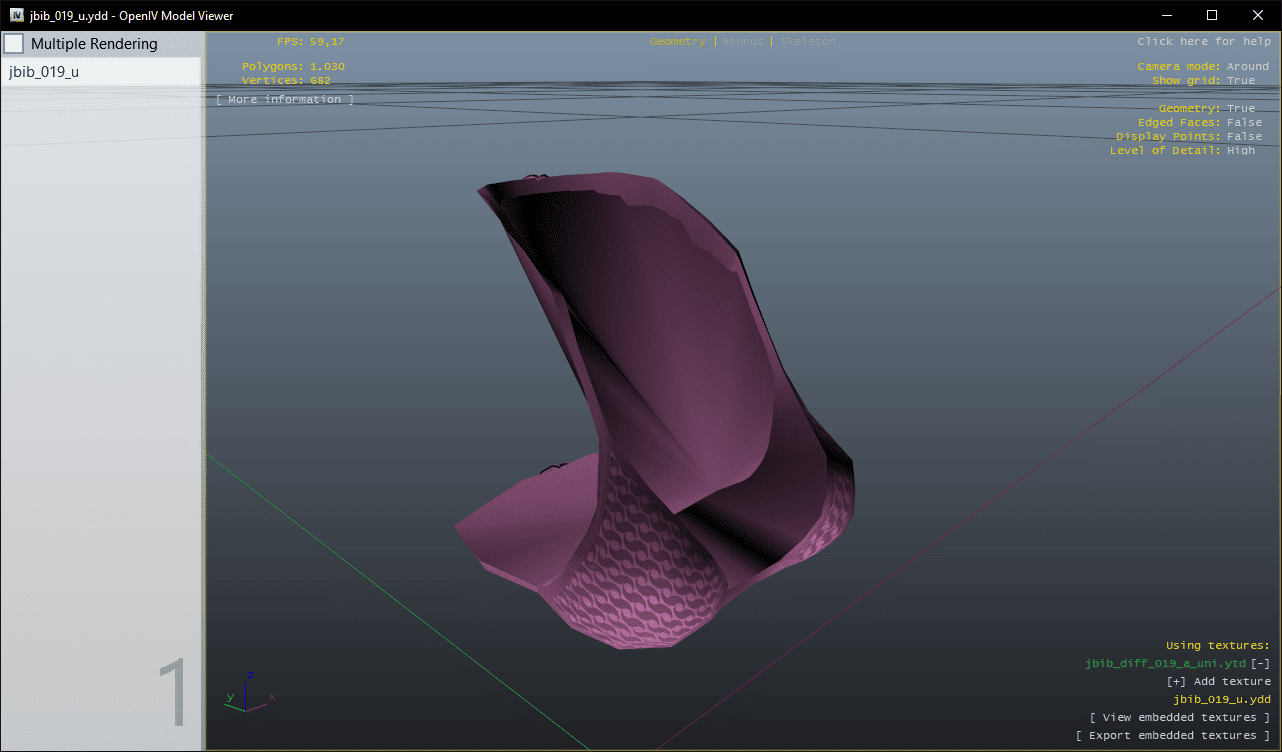
Task: Enable the Multiple Rendering checkbox
Action: 14,44
